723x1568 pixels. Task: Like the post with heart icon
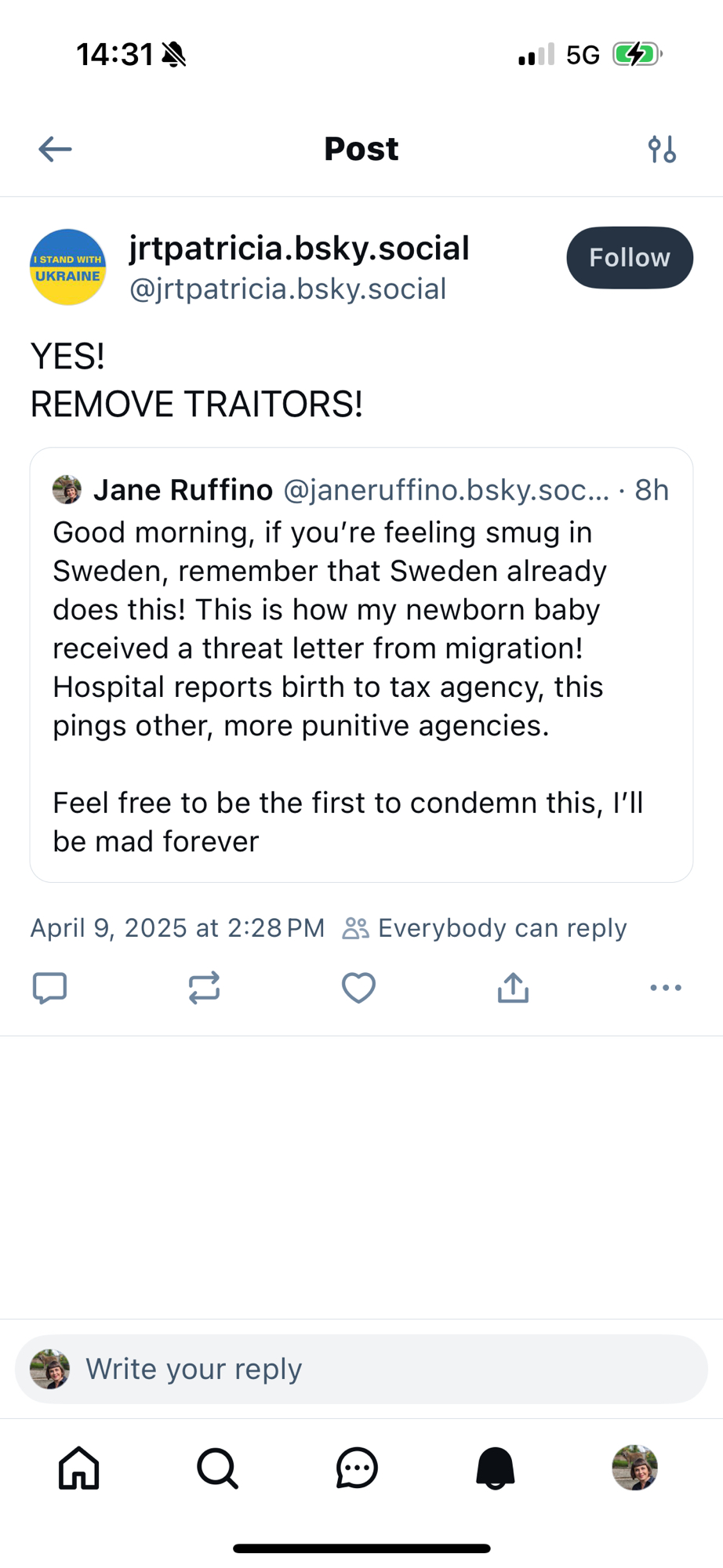pyautogui.click(x=358, y=988)
